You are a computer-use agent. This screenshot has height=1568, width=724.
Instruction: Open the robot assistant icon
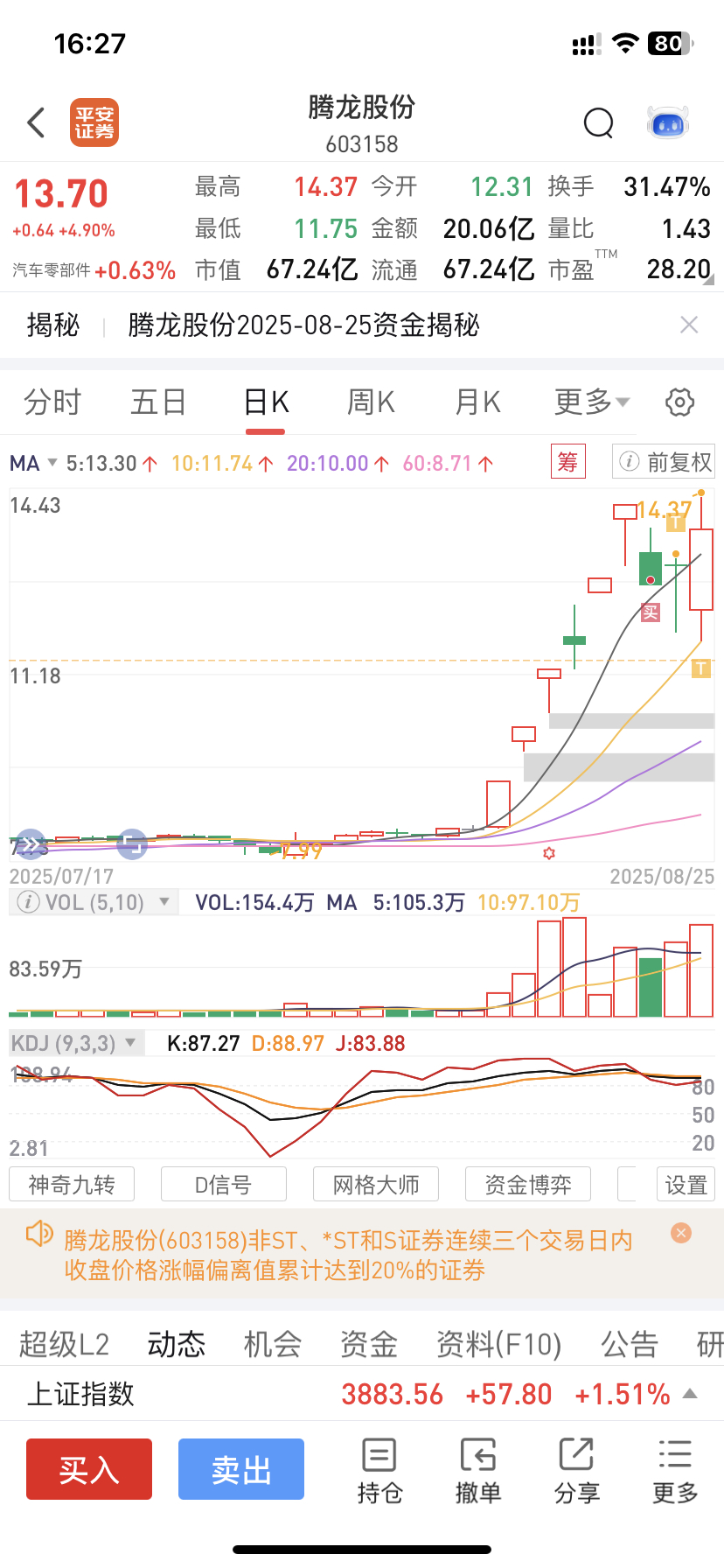tap(668, 123)
